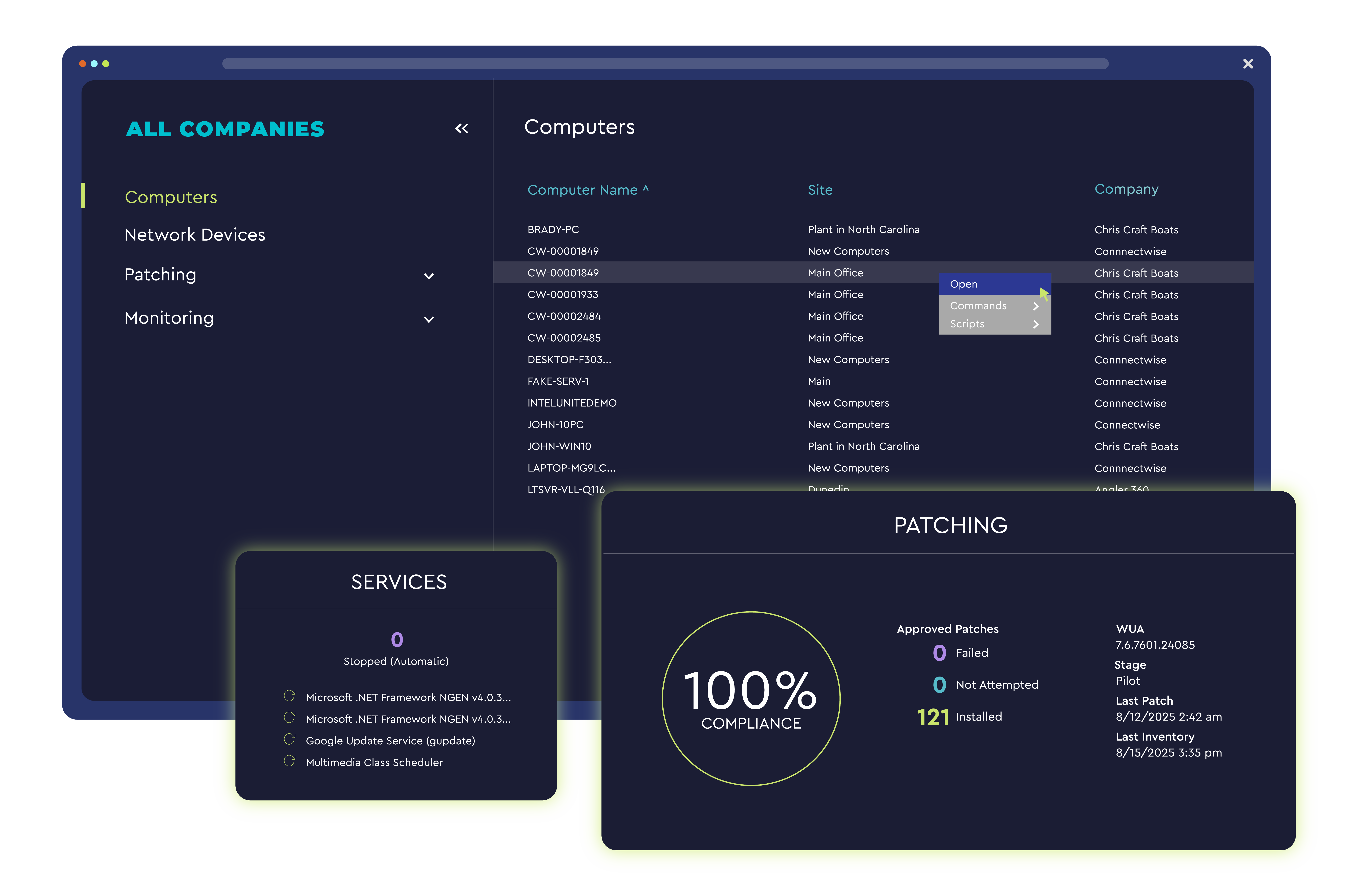Open the Commands submenu arrow
The height and width of the screenshot is (896, 1346).
coord(1035,306)
